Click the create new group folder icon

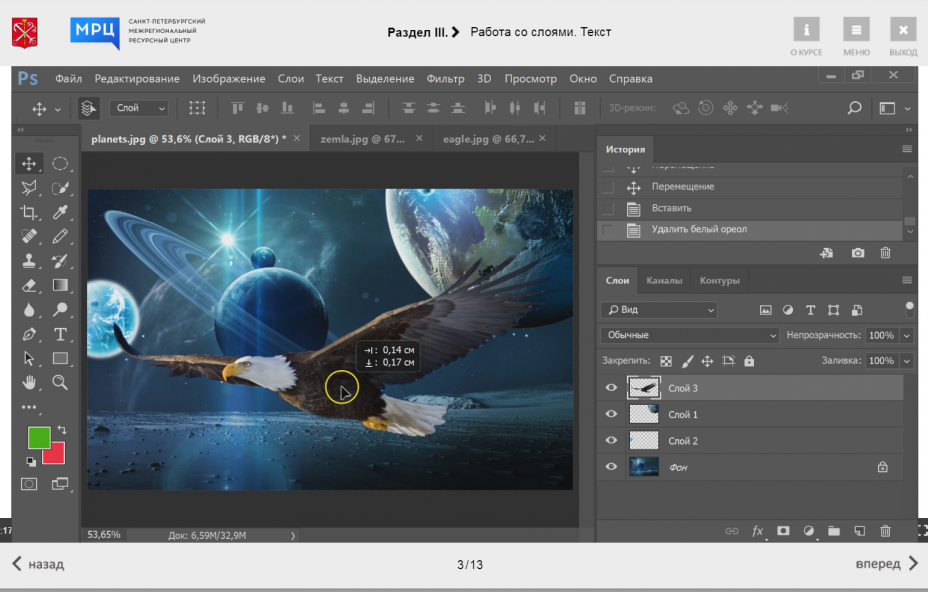click(834, 531)
